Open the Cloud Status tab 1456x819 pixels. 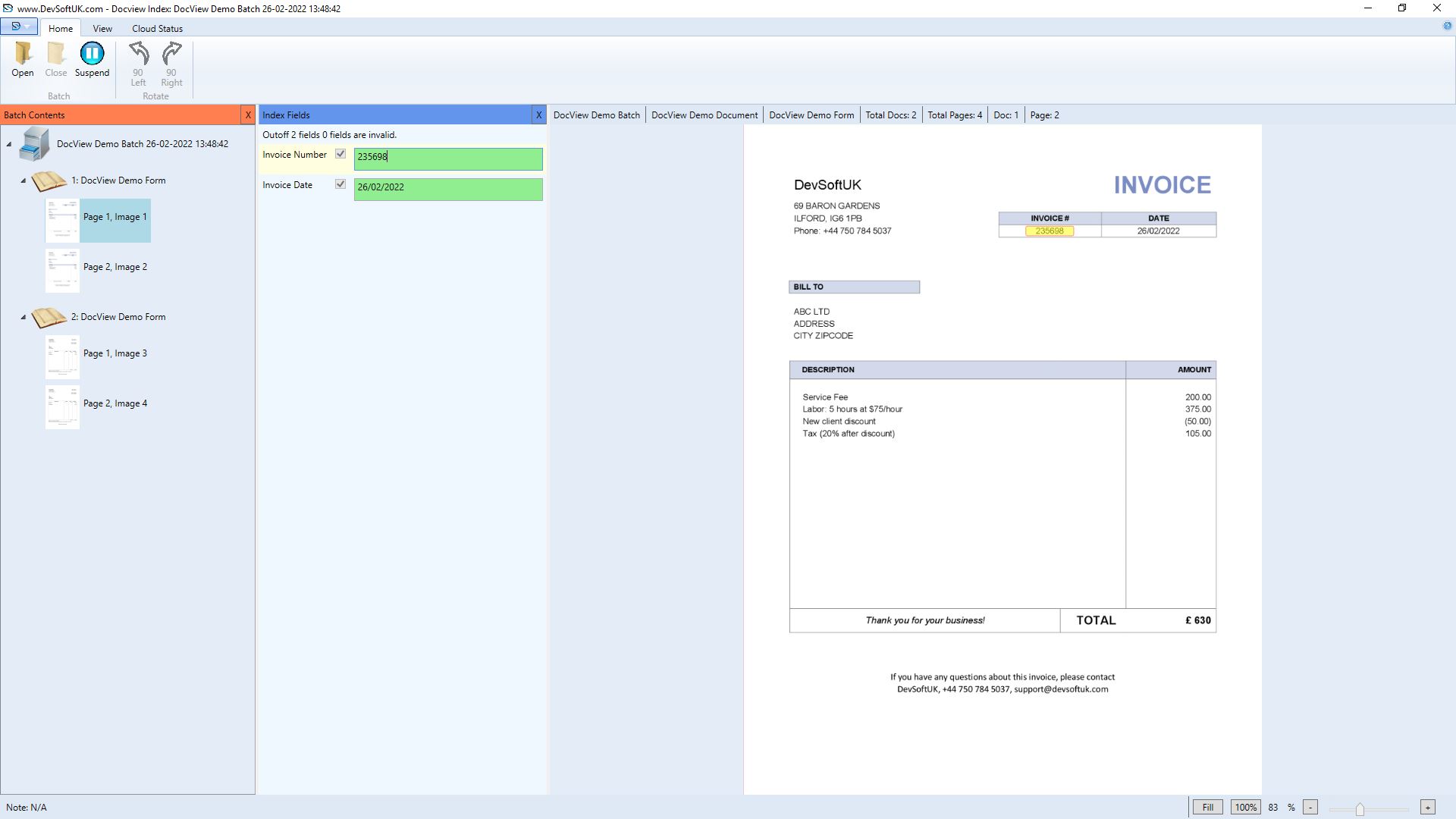(x=156, y=28)
